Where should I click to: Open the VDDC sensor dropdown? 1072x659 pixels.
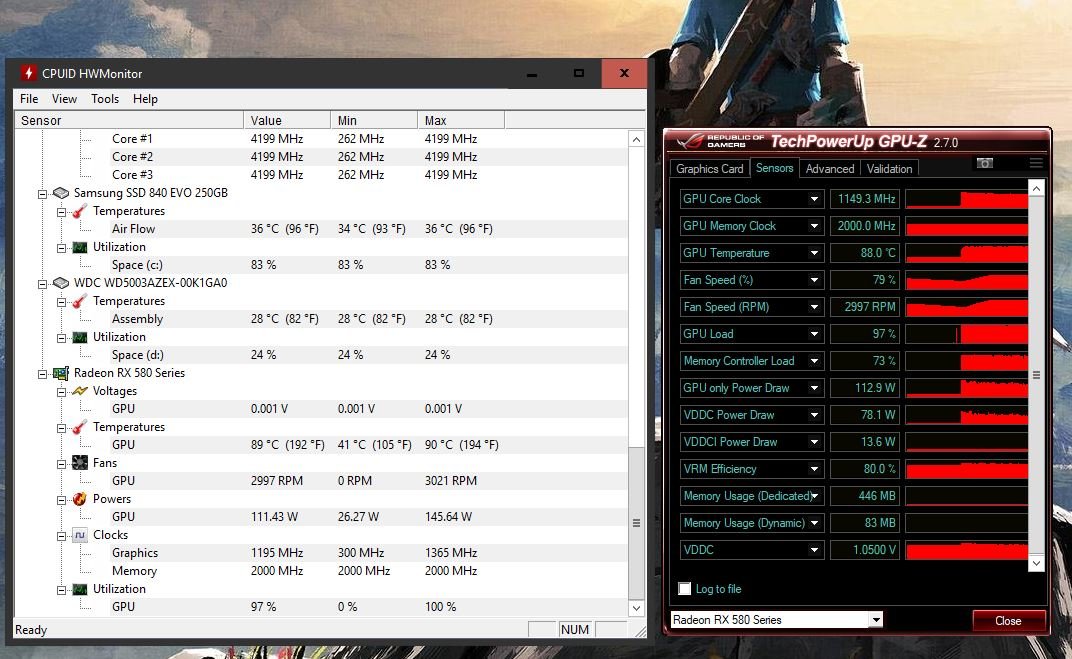(x=814, y=550)
